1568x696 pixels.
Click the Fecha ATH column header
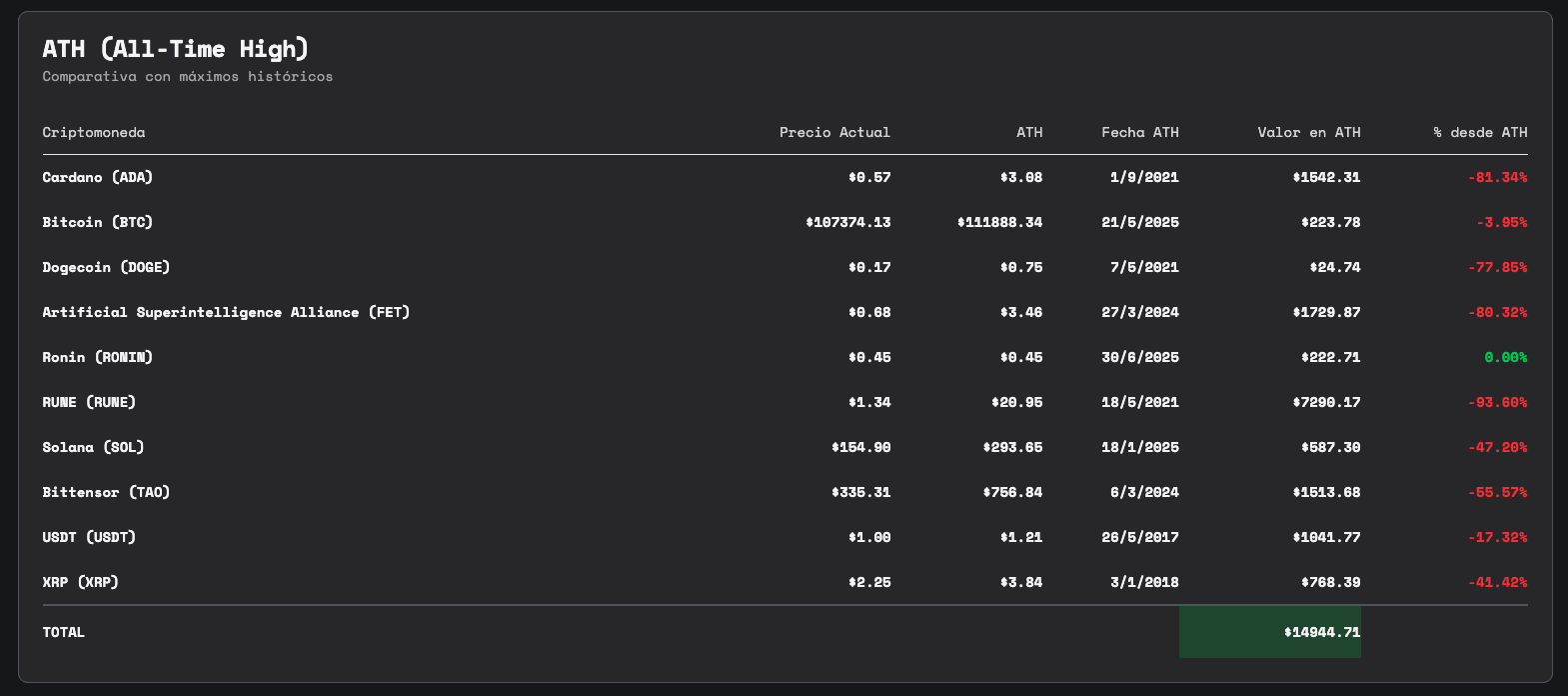1140,132
